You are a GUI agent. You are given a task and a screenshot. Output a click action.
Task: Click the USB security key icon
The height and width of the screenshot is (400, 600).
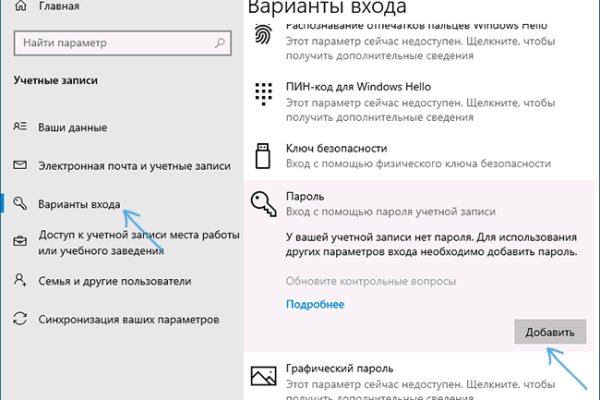[264, 155]
